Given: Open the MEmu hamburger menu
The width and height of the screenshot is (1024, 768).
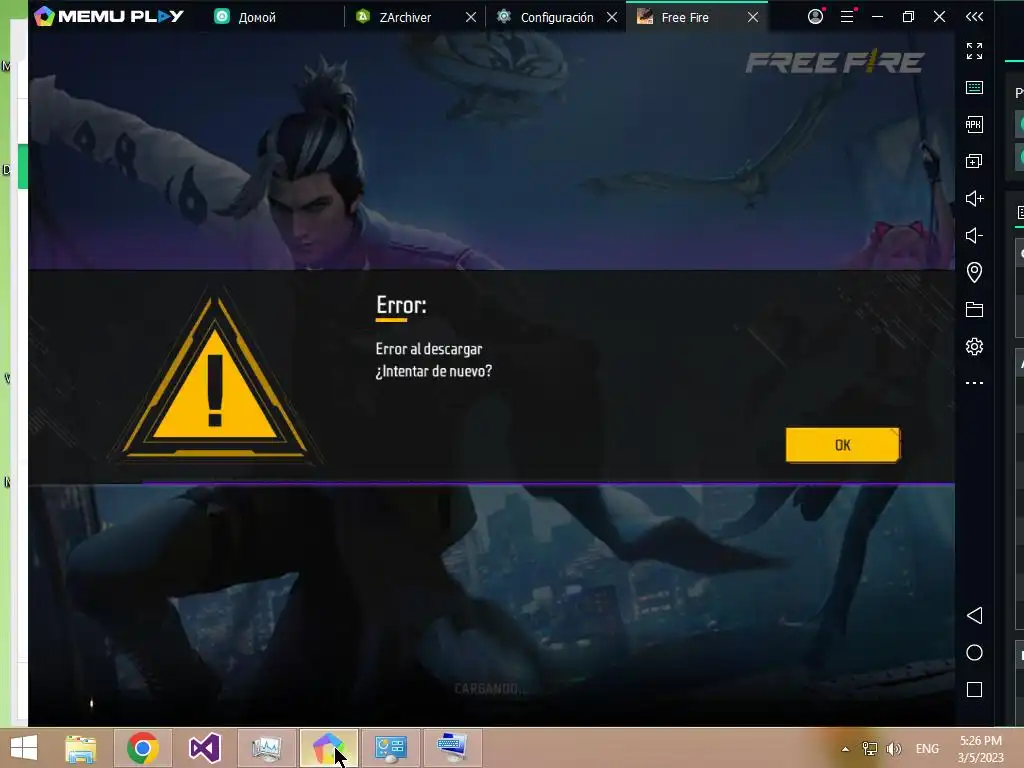Looking at the screenshot, I should coord(847,16).
